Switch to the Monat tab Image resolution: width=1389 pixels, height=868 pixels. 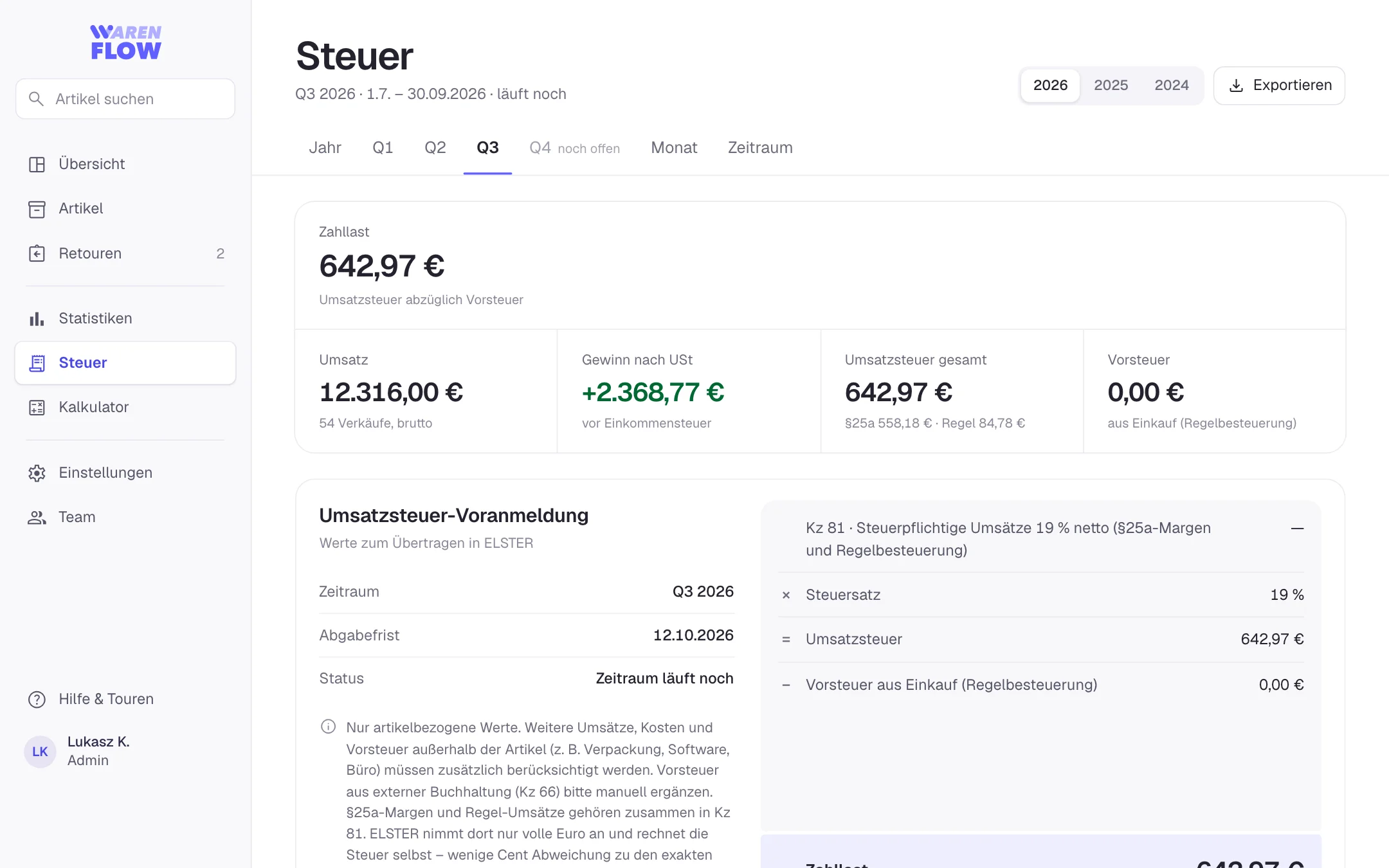click(x=674, y=148)
